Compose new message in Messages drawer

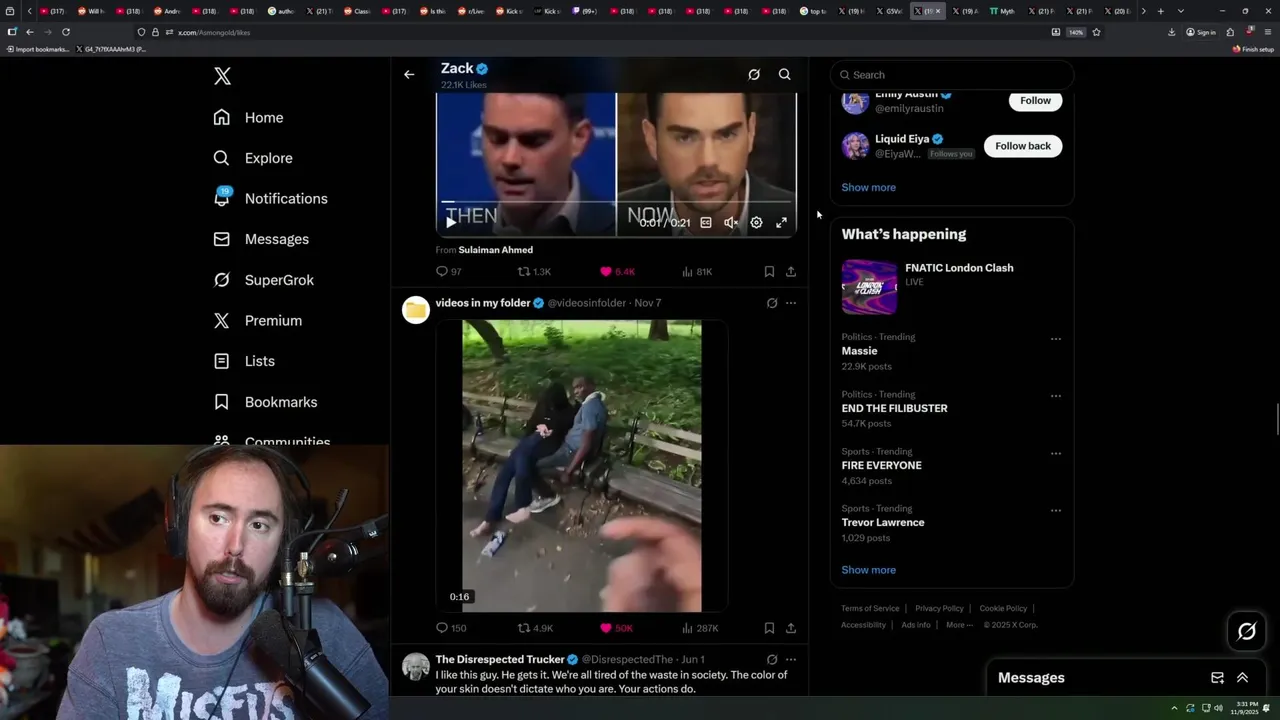point(1217,677)
